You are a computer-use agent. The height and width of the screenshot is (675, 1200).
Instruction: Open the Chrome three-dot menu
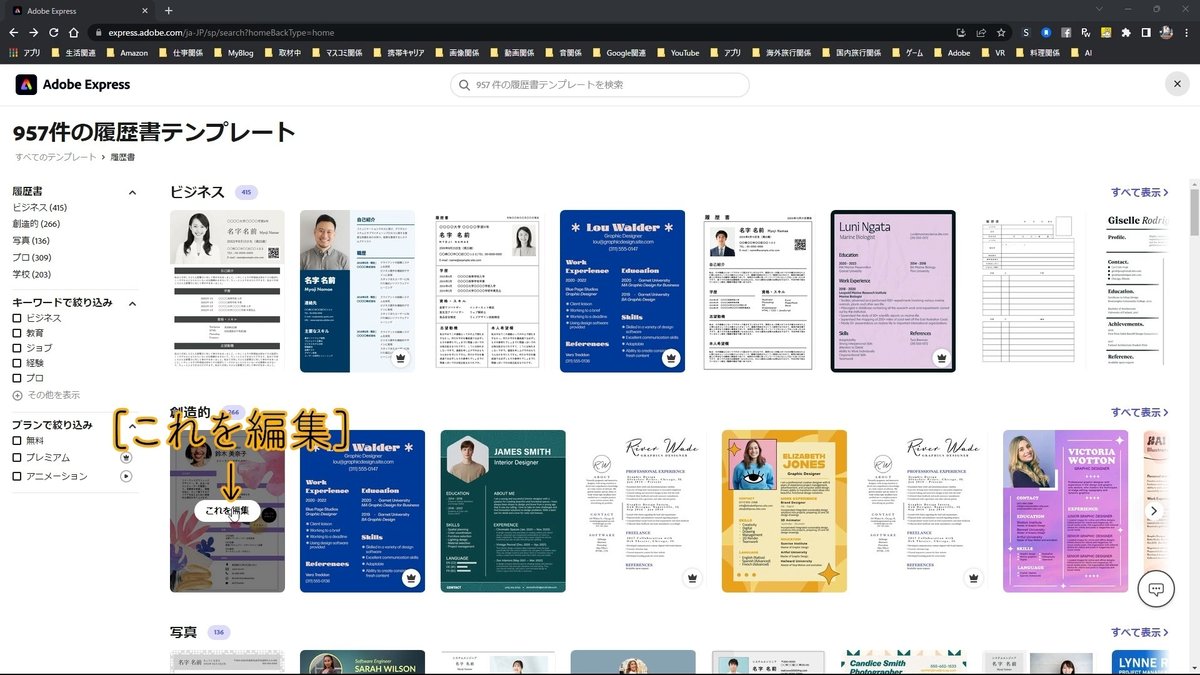pyautogui.click(x=1186, y=32)
